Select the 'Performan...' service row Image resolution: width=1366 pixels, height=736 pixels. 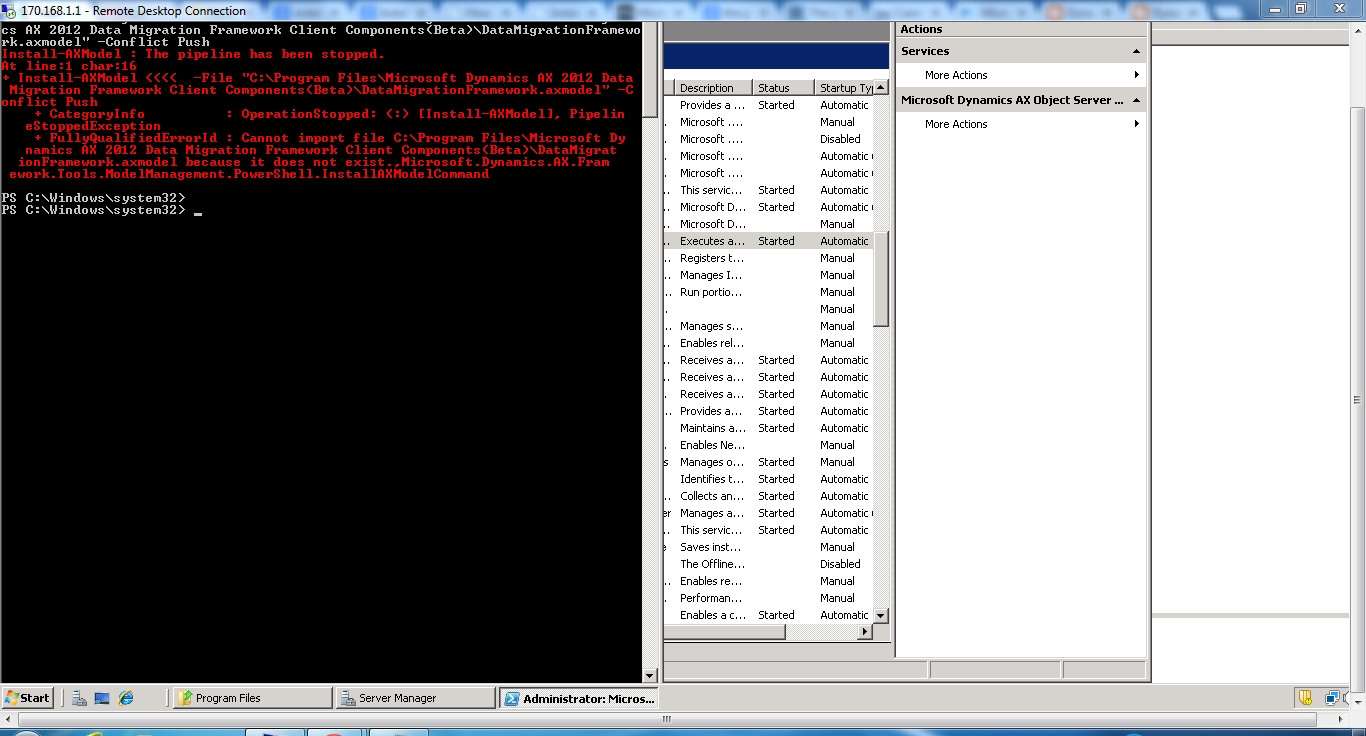point(768,598)
